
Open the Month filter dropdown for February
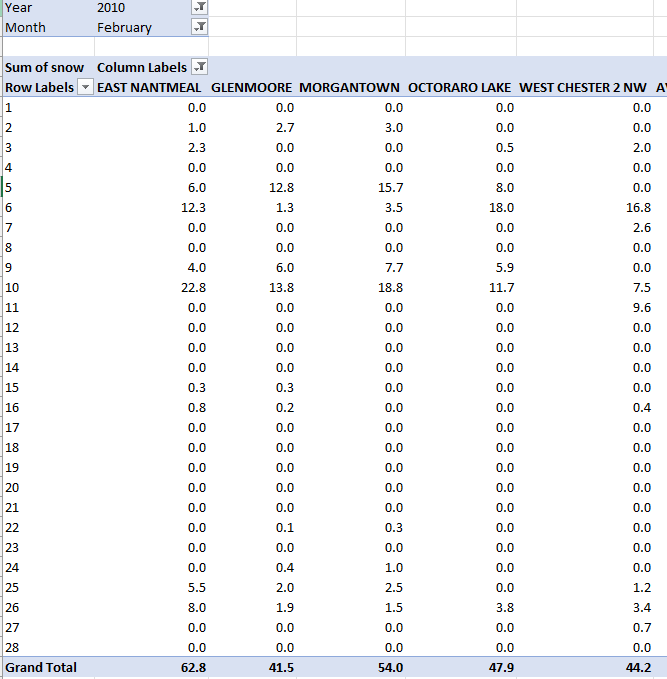pyautogui.click(x=199, y=27)
